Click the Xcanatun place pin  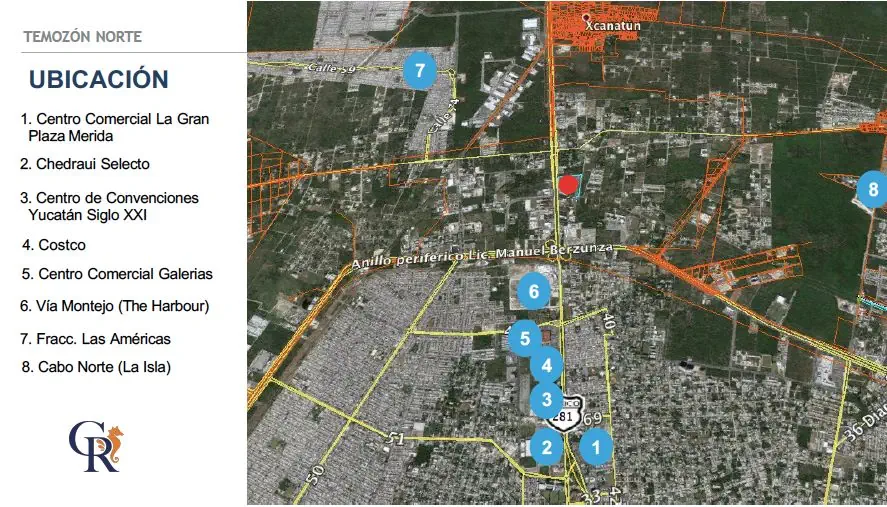click(586, 18)
